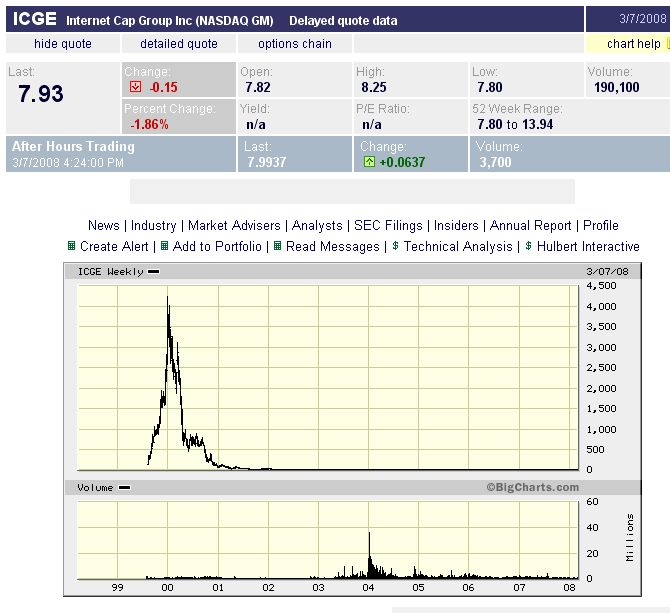Open the detailed quote tab
The image size is (670, 613).
(x=178, y=44)
